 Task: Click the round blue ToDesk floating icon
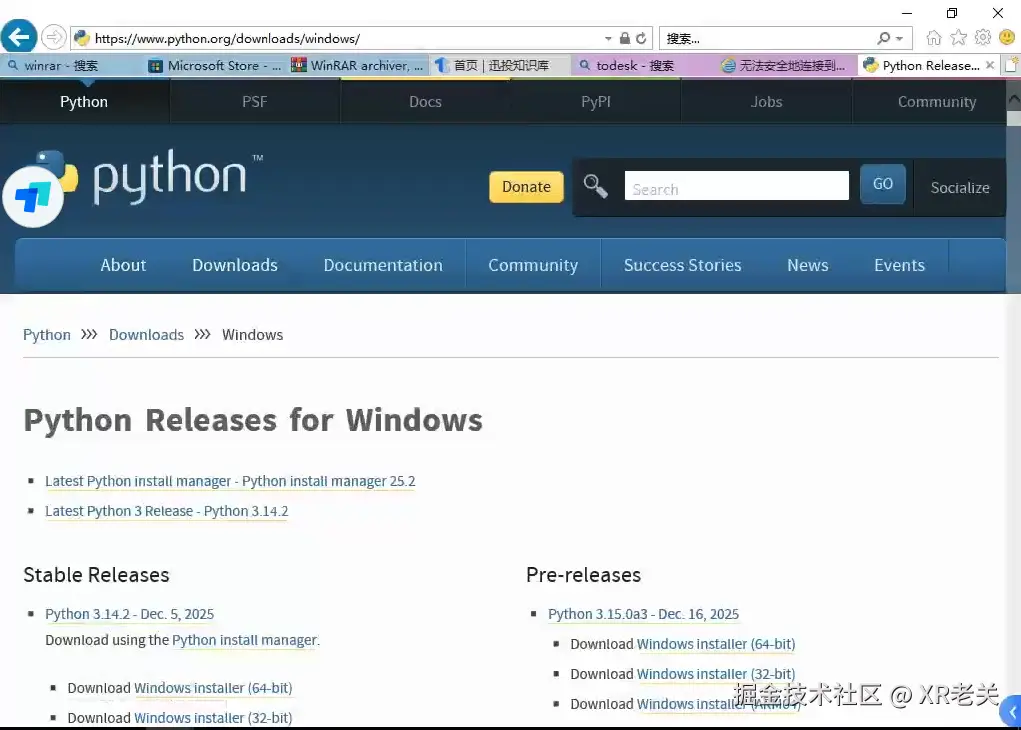coord(33,197)
